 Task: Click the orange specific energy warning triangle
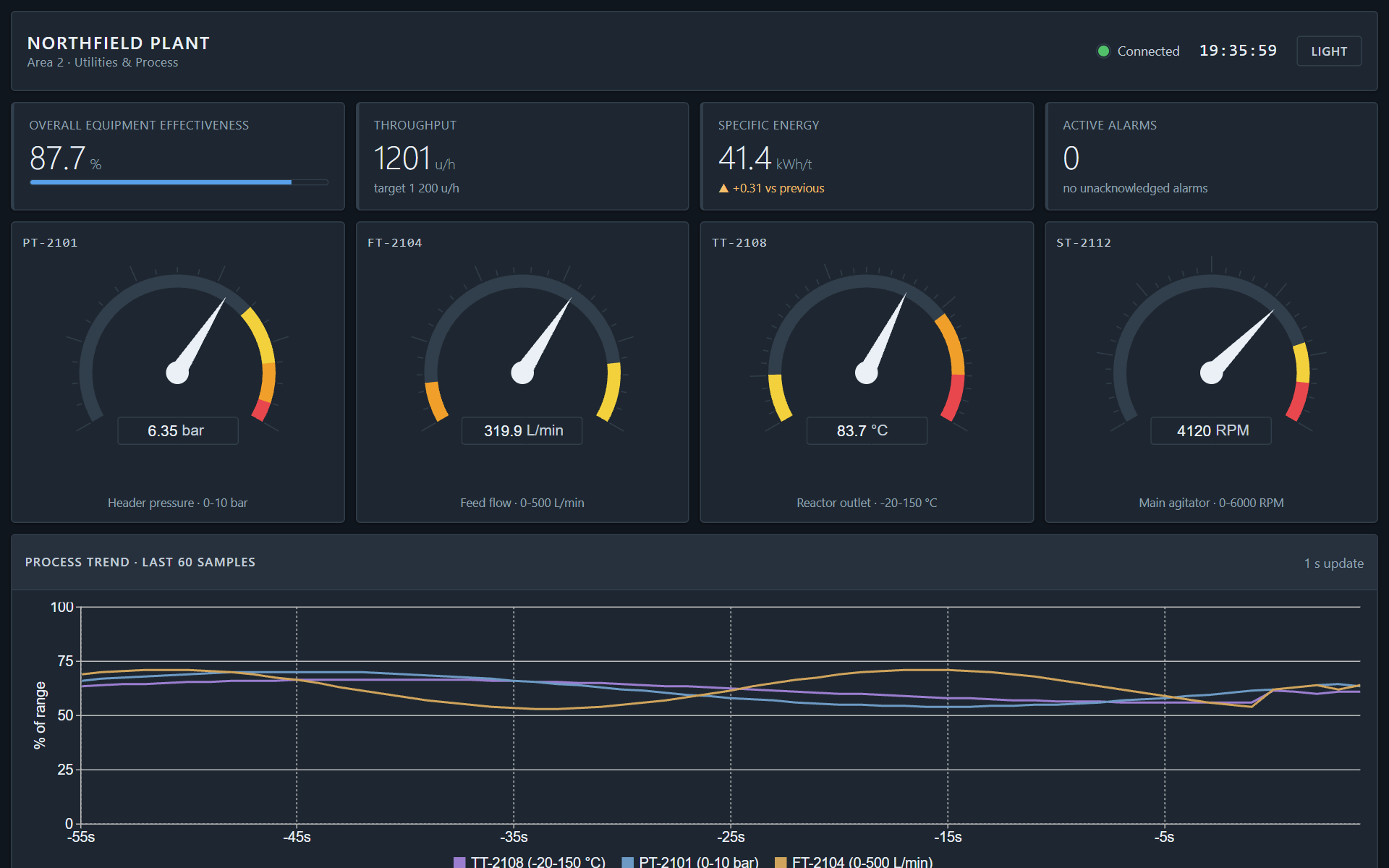(723, 188)
